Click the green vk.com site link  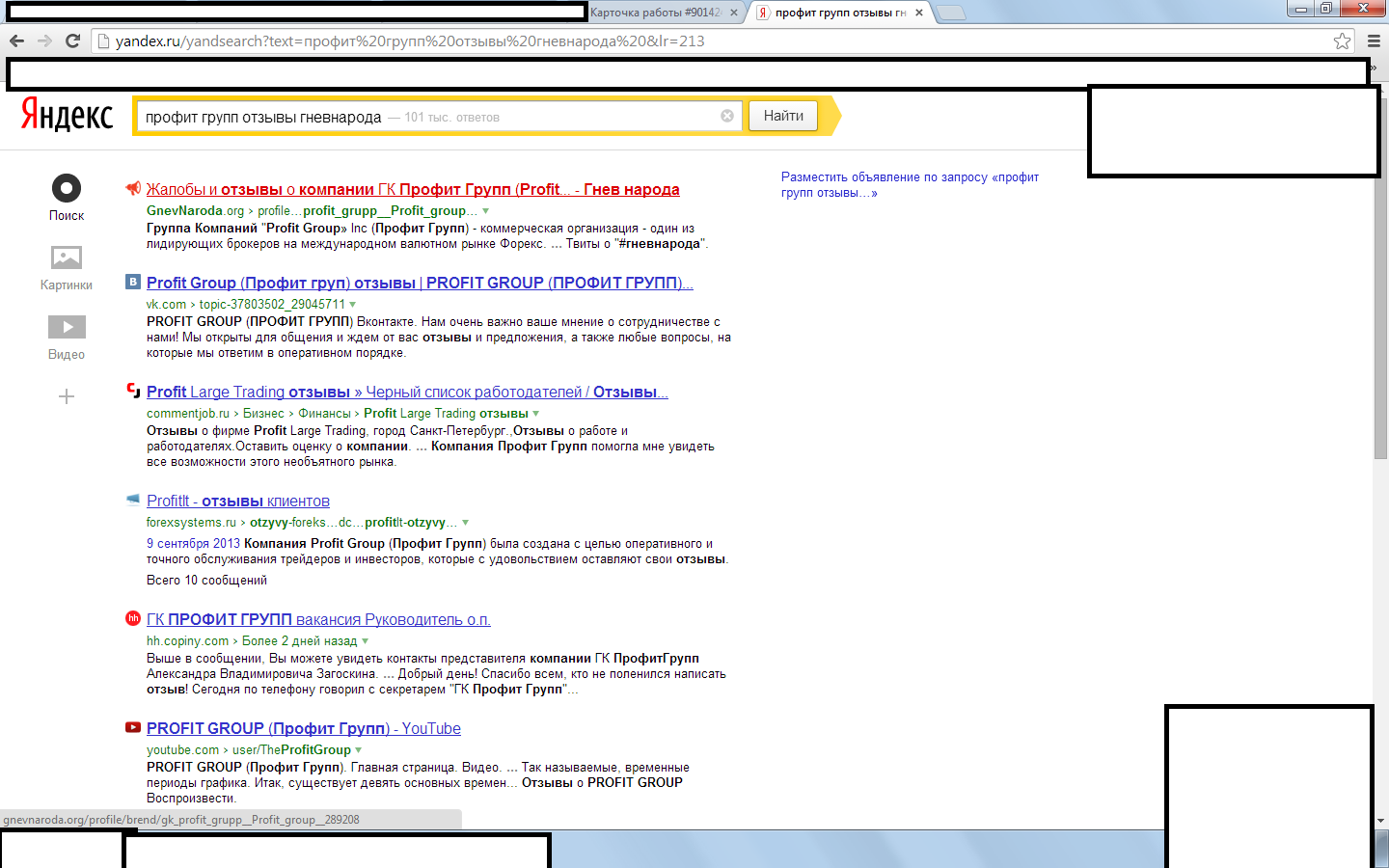pyautogui.click(x=167, y=304)
